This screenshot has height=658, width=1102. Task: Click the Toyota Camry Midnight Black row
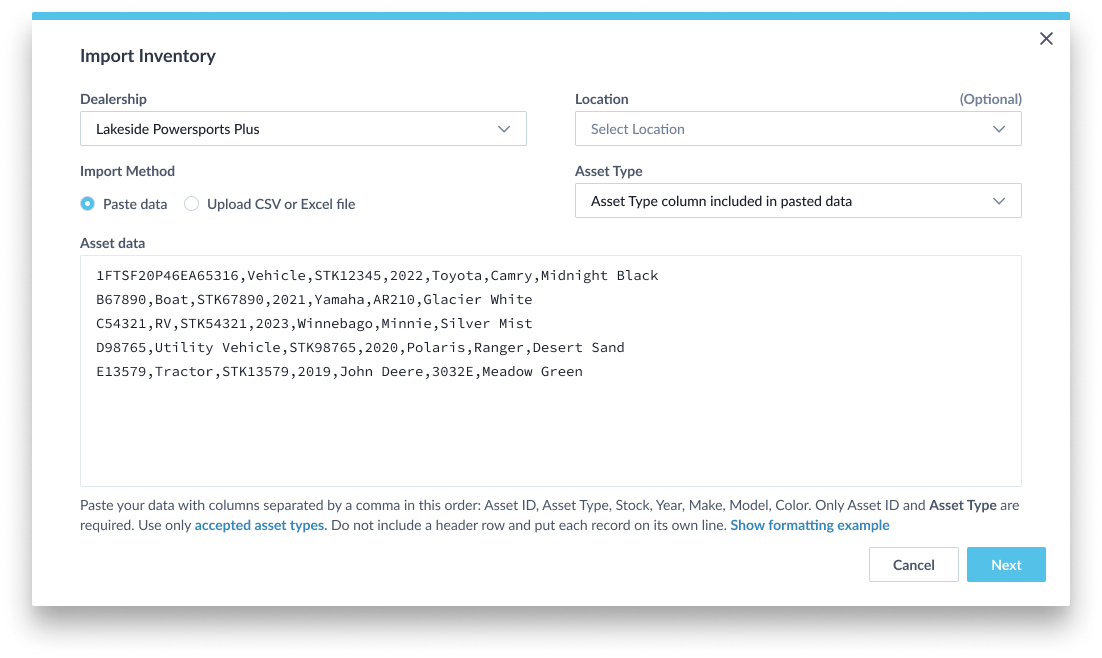tap(377, 276)
